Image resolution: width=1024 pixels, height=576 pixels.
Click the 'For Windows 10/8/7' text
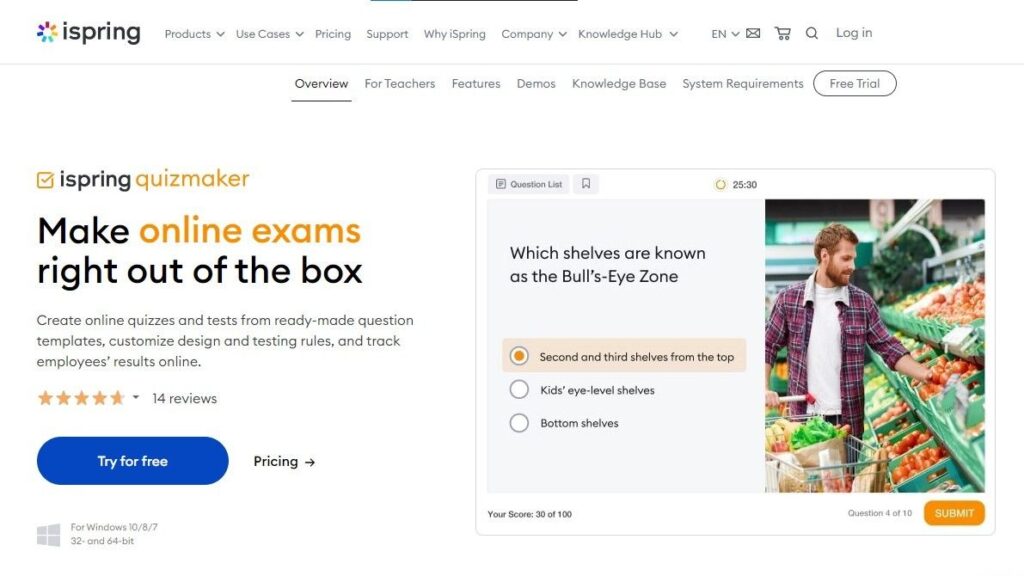[x=114, y=527]
